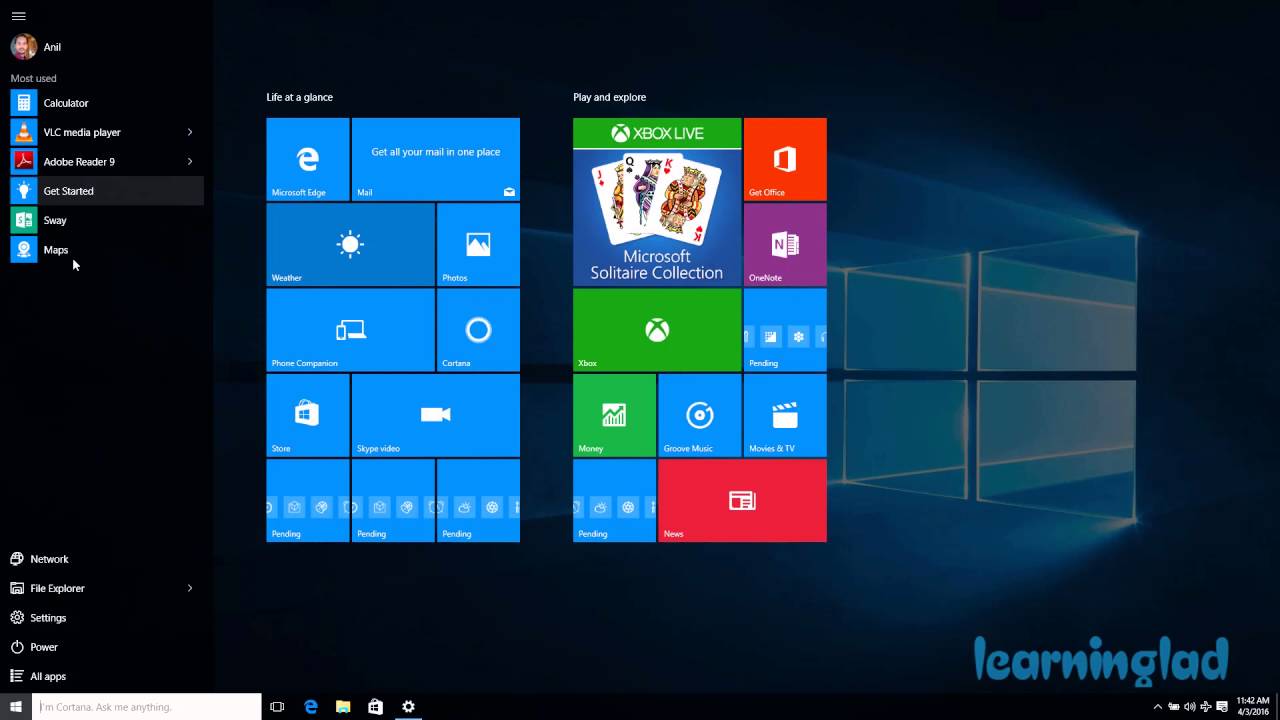Launch Sway from the Most used list
Viewport: 1280px width, 720px height.
pos(106,220)
